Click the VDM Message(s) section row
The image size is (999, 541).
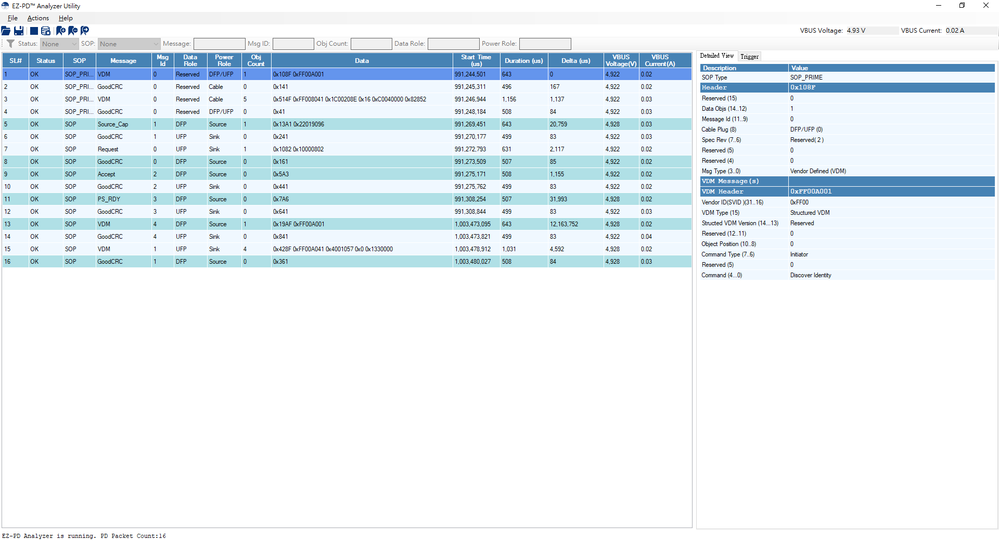[x=847, y=181]
